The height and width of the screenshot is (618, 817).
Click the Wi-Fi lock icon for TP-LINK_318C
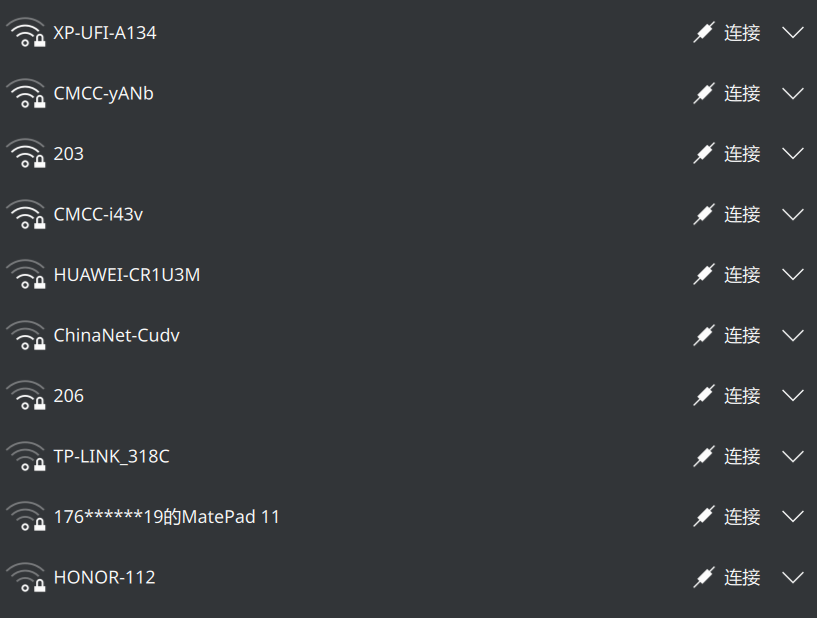(26, 457)
